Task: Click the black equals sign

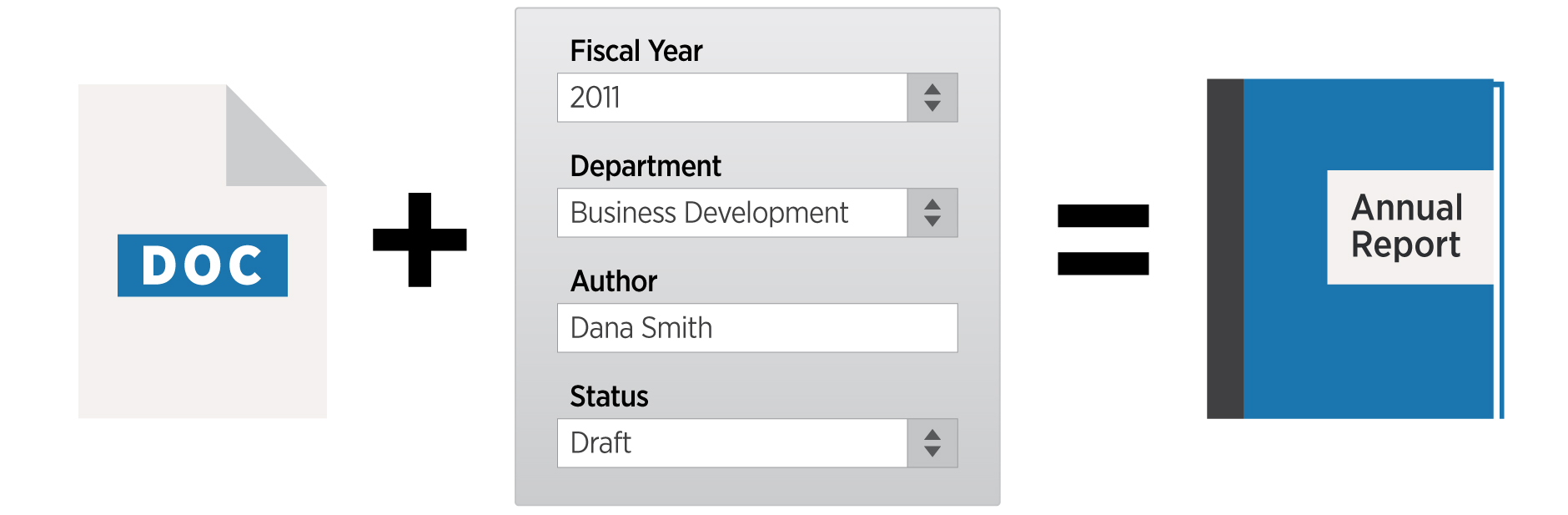Action: point(1103,240)
